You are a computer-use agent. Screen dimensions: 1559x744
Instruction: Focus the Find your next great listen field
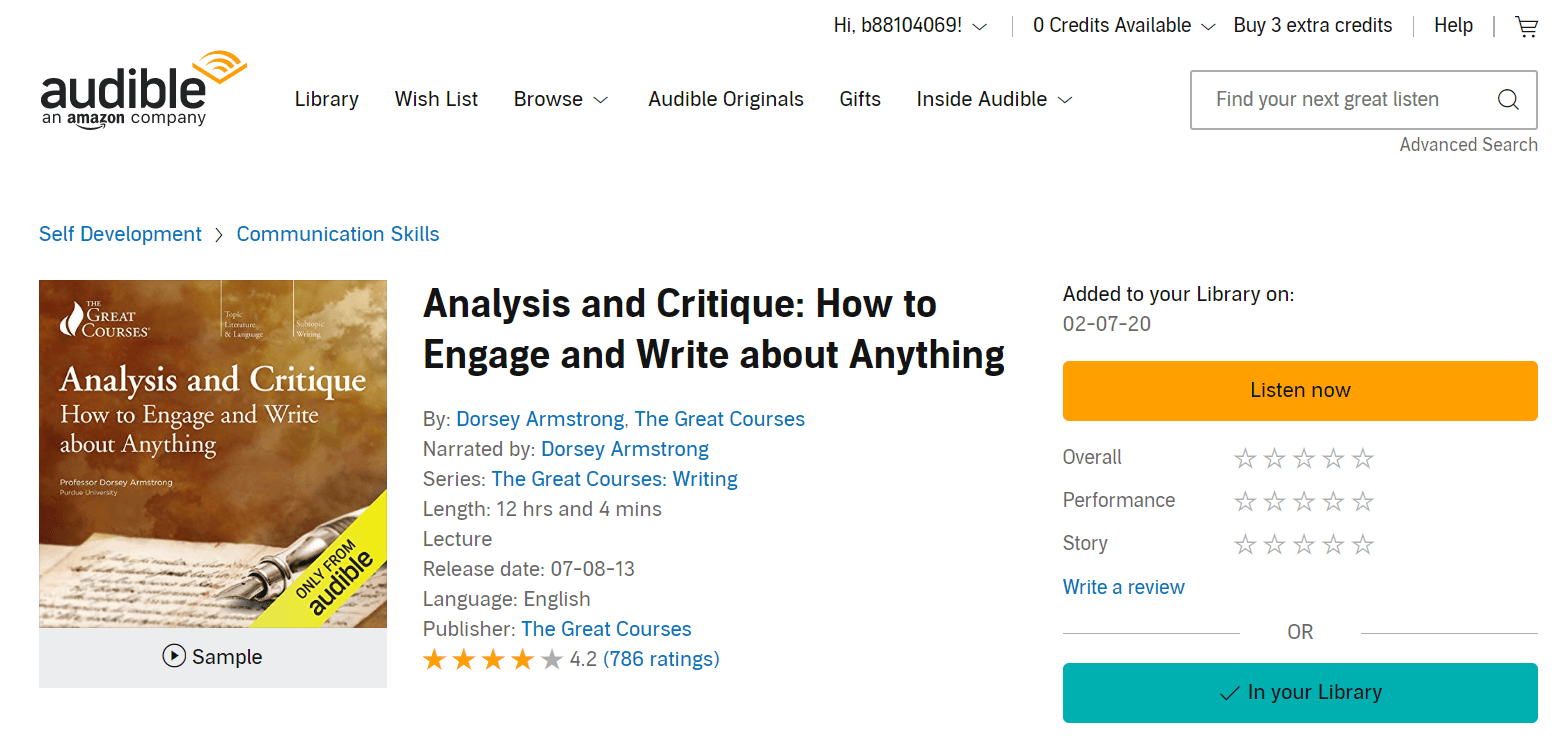click(1364, 100)
